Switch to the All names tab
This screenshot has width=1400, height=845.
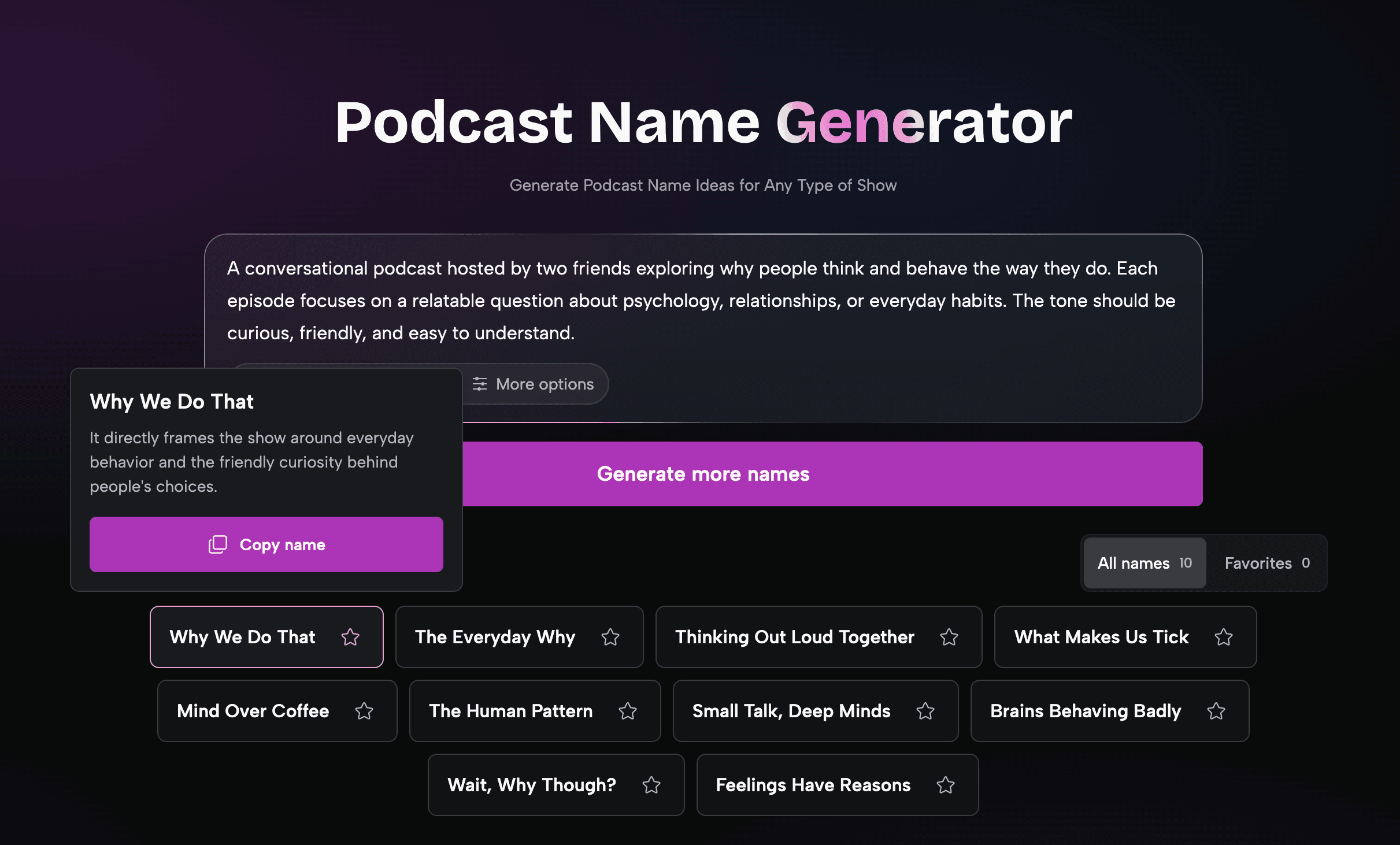[x=1145, y=563]
